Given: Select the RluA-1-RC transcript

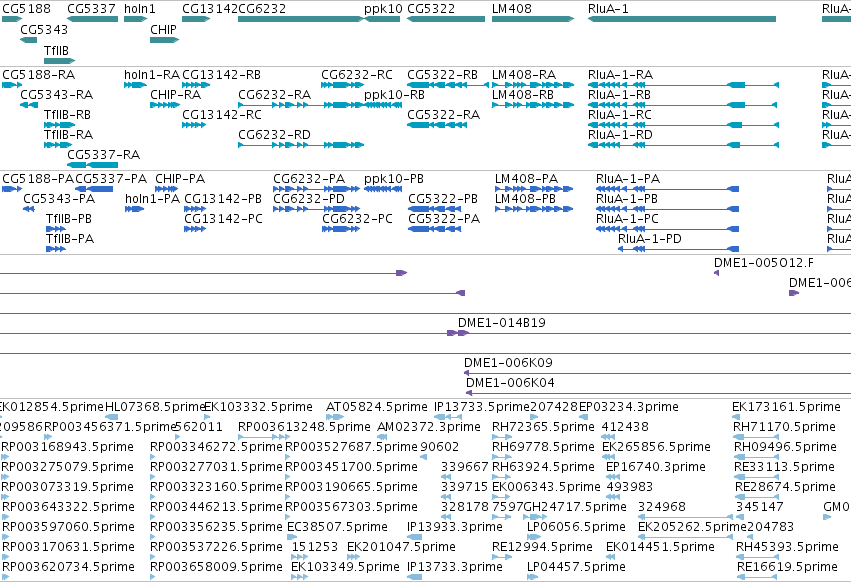Looking at the screenshot, I should click(683, 125).
